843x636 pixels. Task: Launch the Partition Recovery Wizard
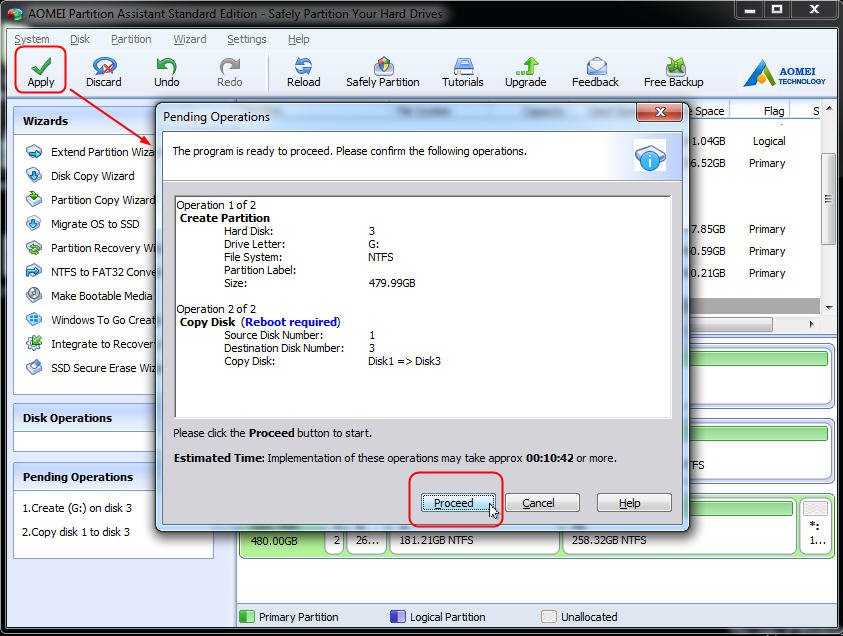(90, 248)
